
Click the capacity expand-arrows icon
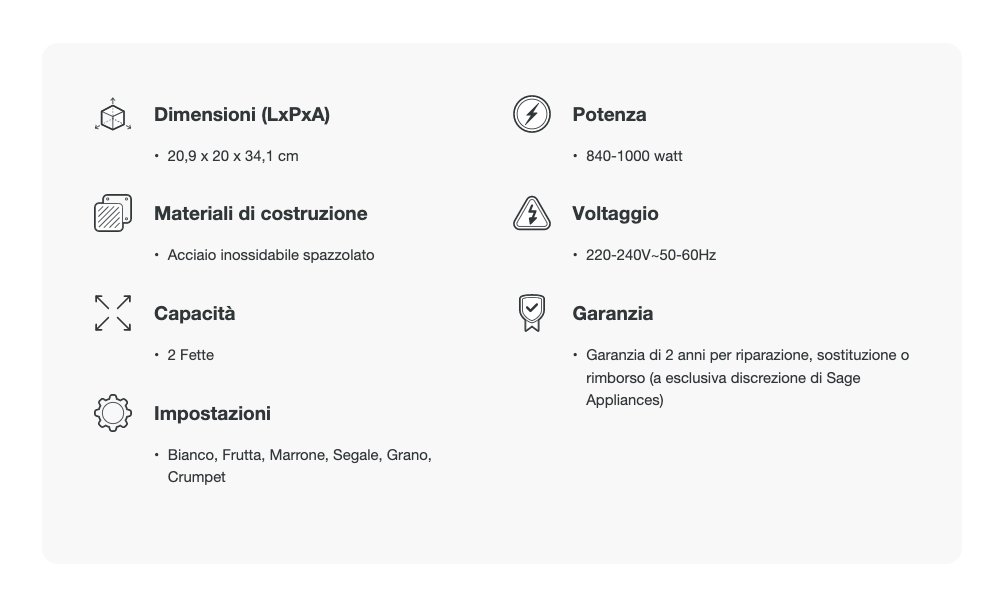point(112,313)
